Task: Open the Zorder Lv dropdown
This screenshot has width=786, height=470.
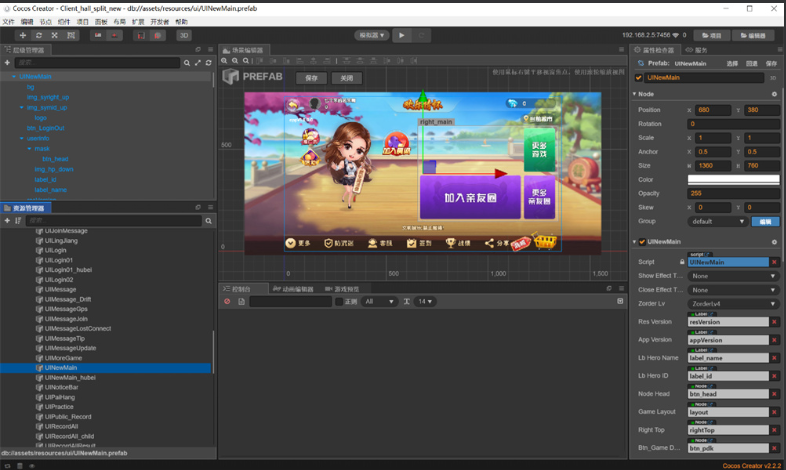Action: pos(733,304)
